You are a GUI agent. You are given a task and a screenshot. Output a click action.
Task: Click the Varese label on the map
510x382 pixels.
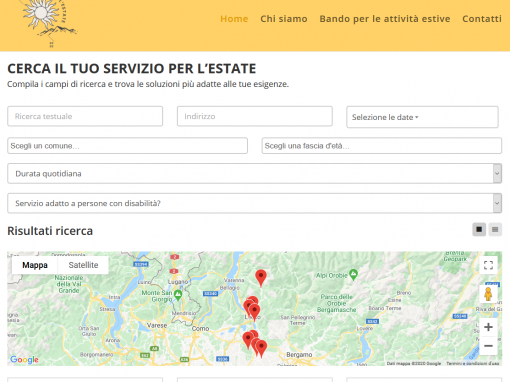(157, 325)
